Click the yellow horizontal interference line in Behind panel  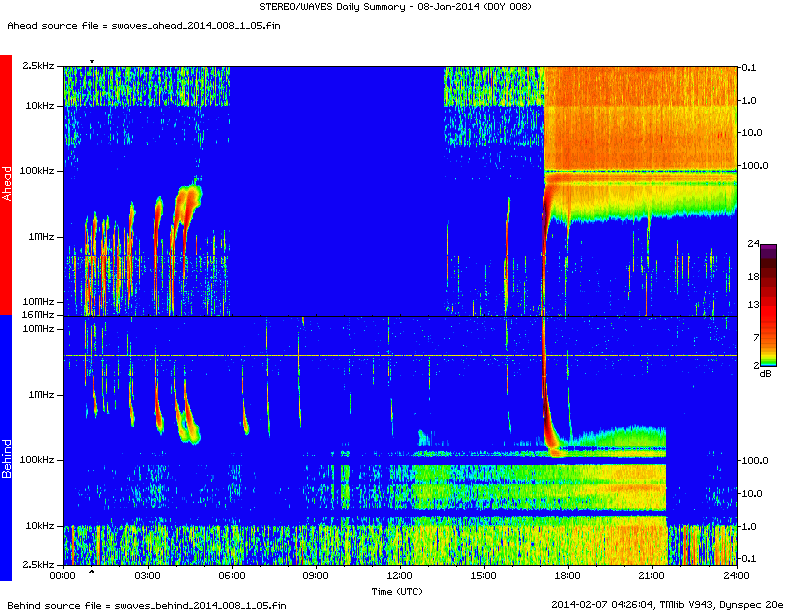(400, 355)
